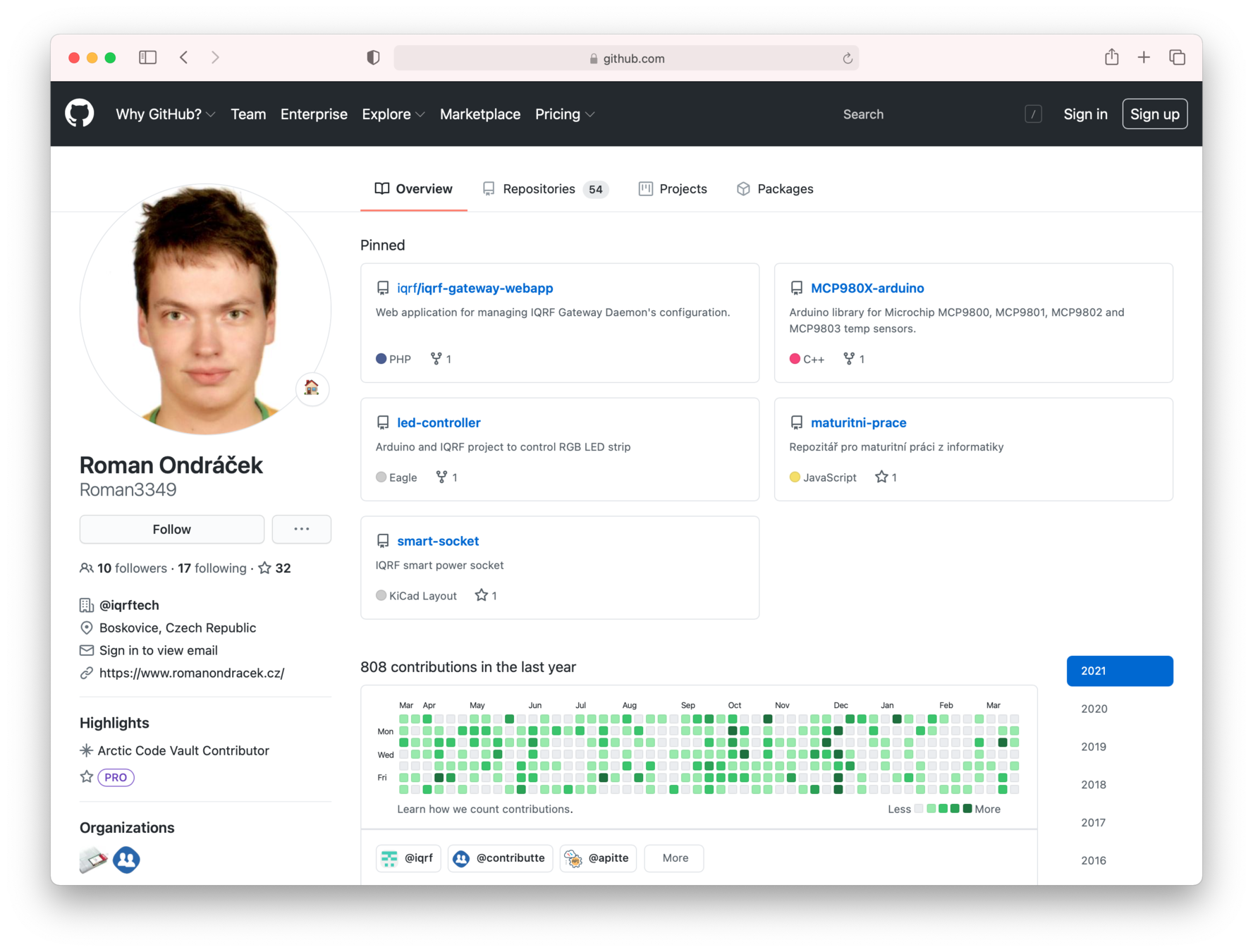
Task: Click the GitHub Search field
Action: 941,114
